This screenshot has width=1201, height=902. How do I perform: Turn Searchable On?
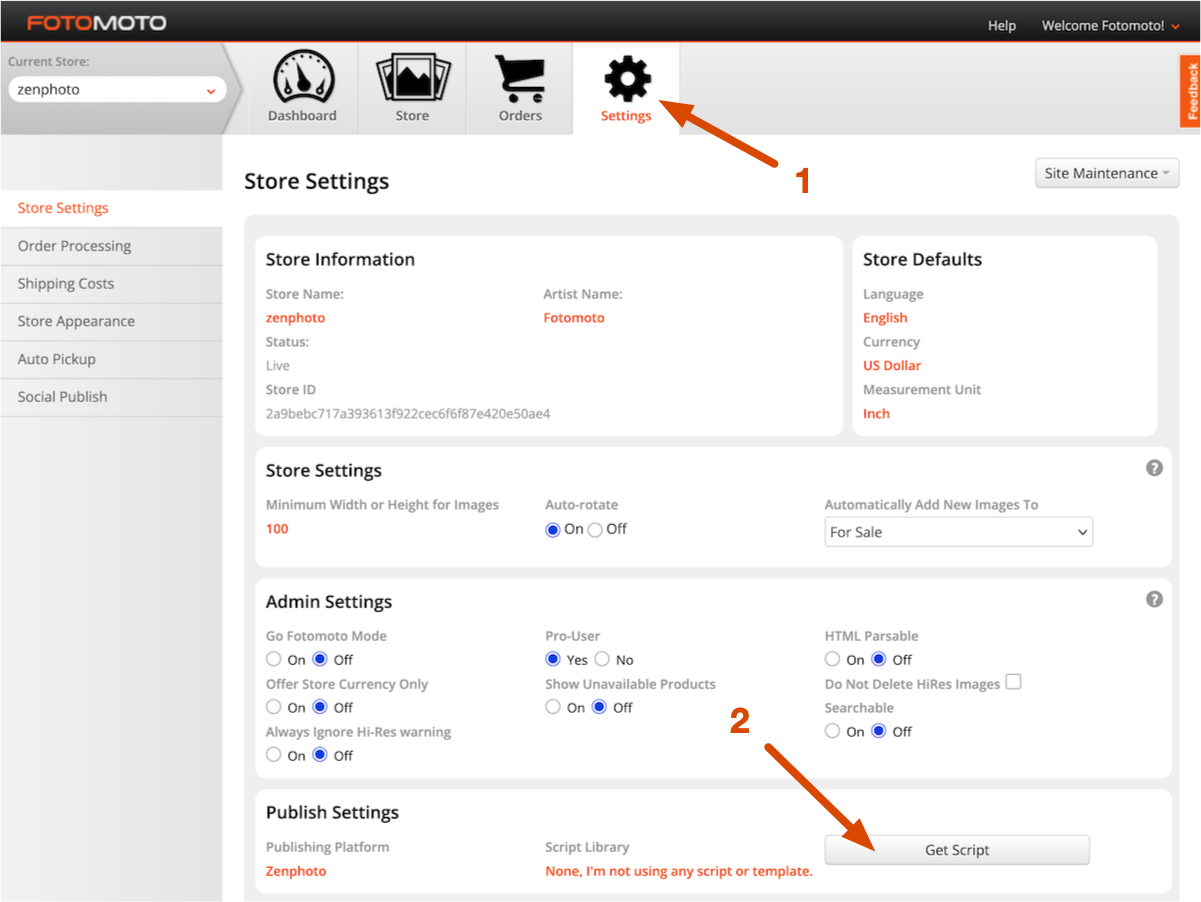tap(832, 731)
